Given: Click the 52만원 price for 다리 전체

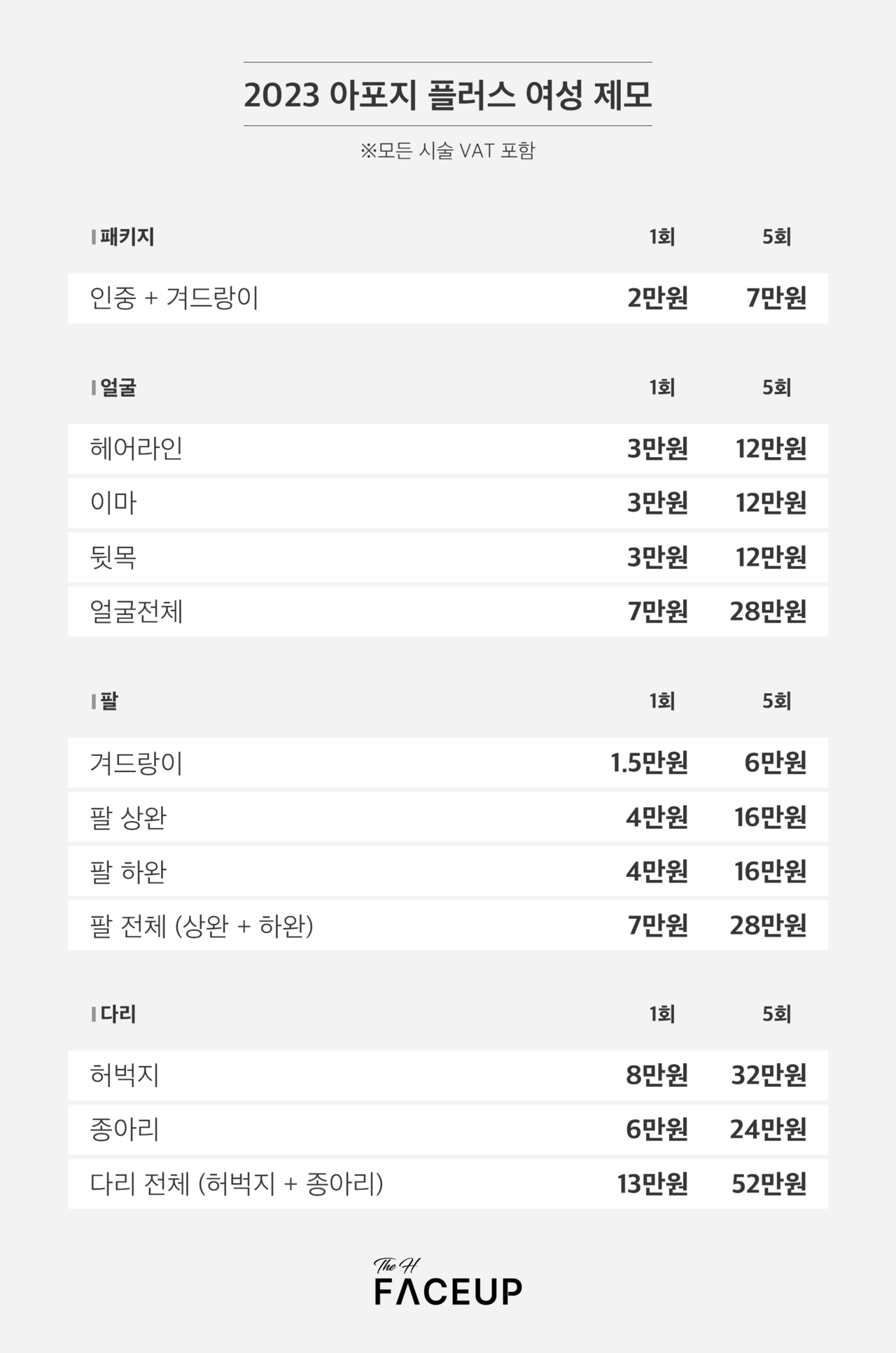Looking at the screenshot, I should point(769,1184).
